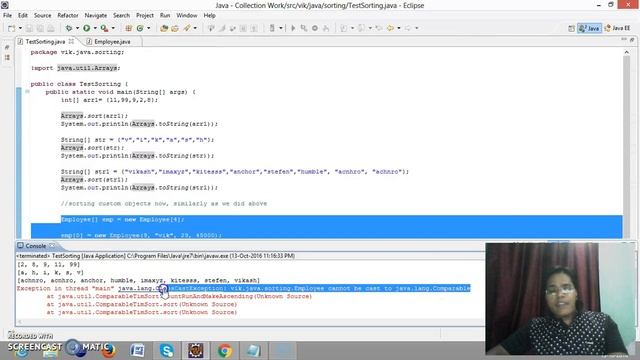The image size is (640, 360).
Task: Open the Search menu
Action: coord(121,16)
